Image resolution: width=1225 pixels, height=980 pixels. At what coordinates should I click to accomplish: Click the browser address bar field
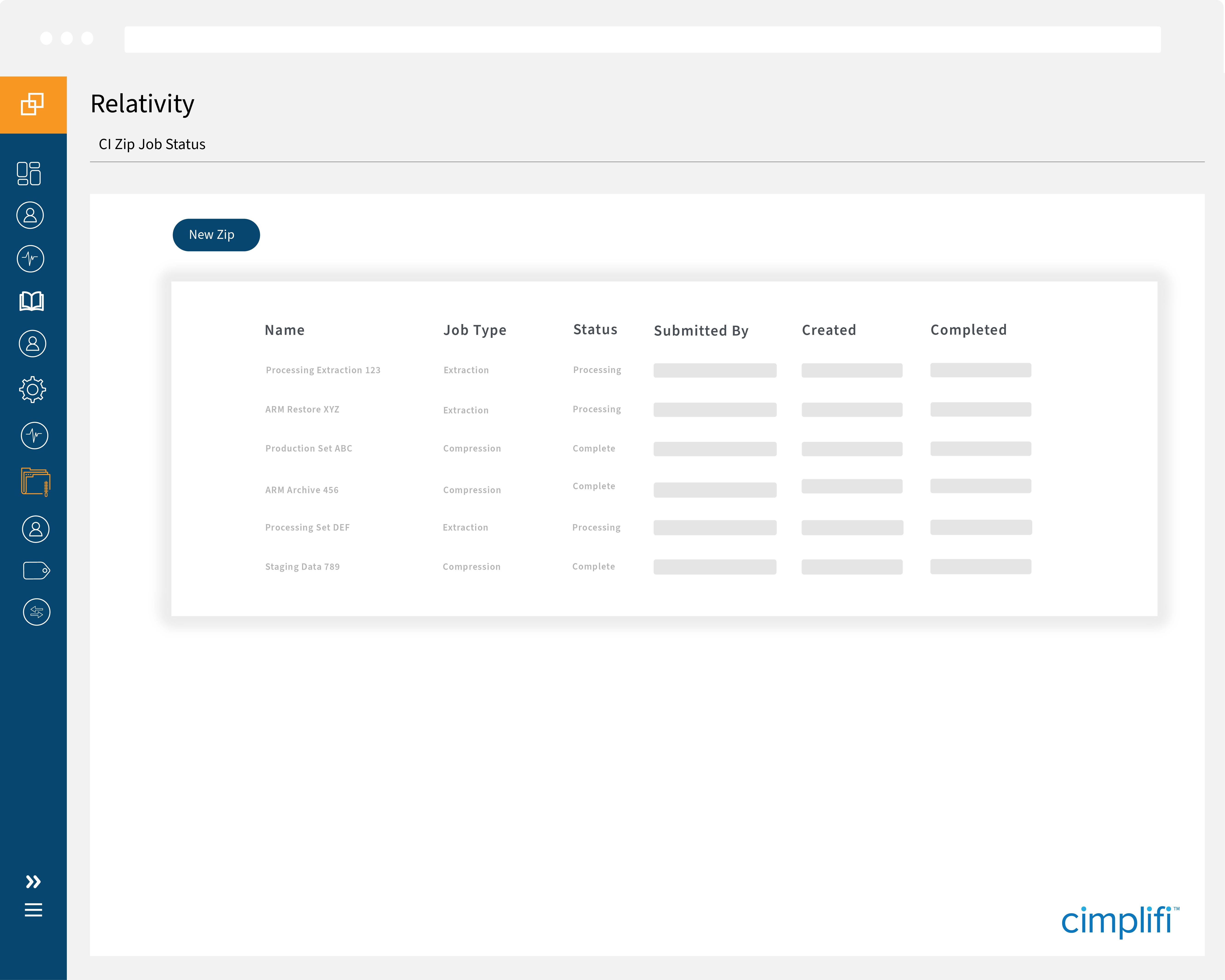[643, 39]
